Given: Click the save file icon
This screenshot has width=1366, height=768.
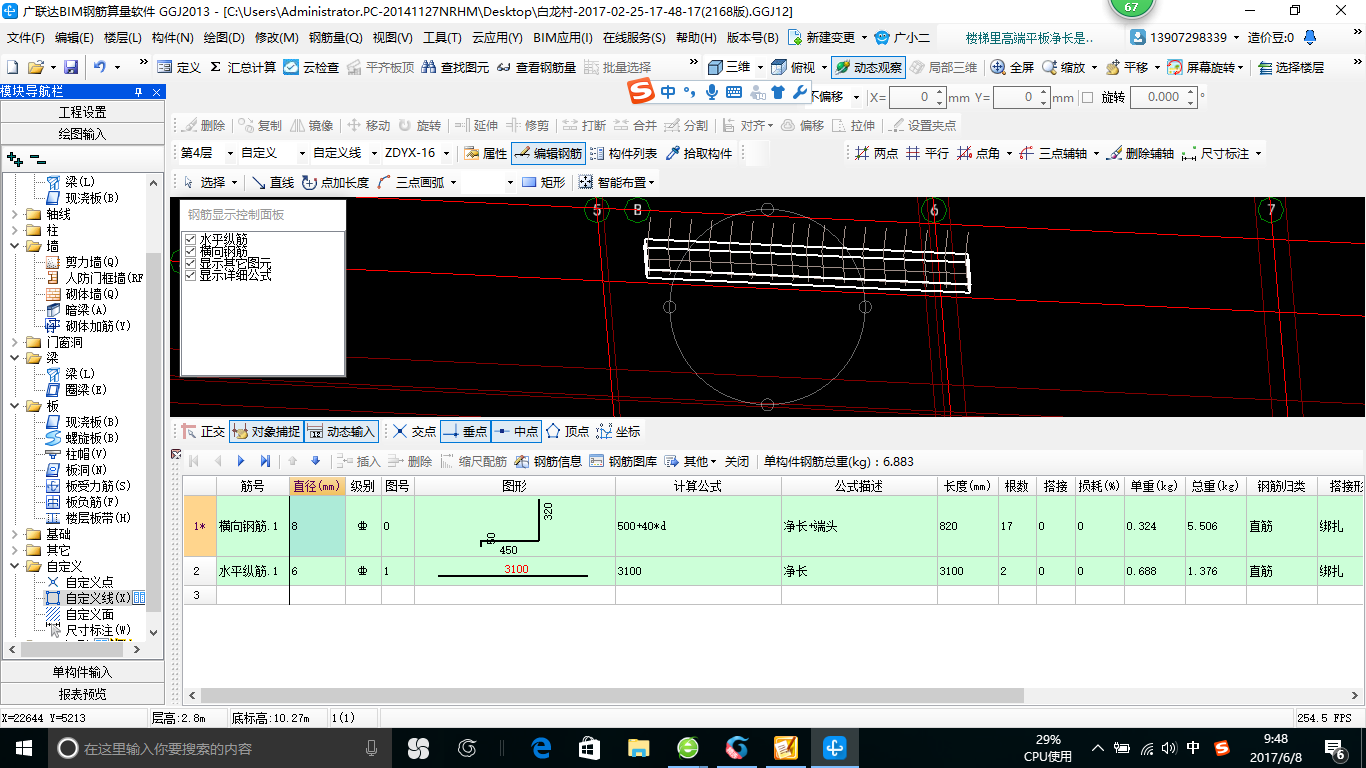Looking at the screenshot, I should (x=71, y=67).
